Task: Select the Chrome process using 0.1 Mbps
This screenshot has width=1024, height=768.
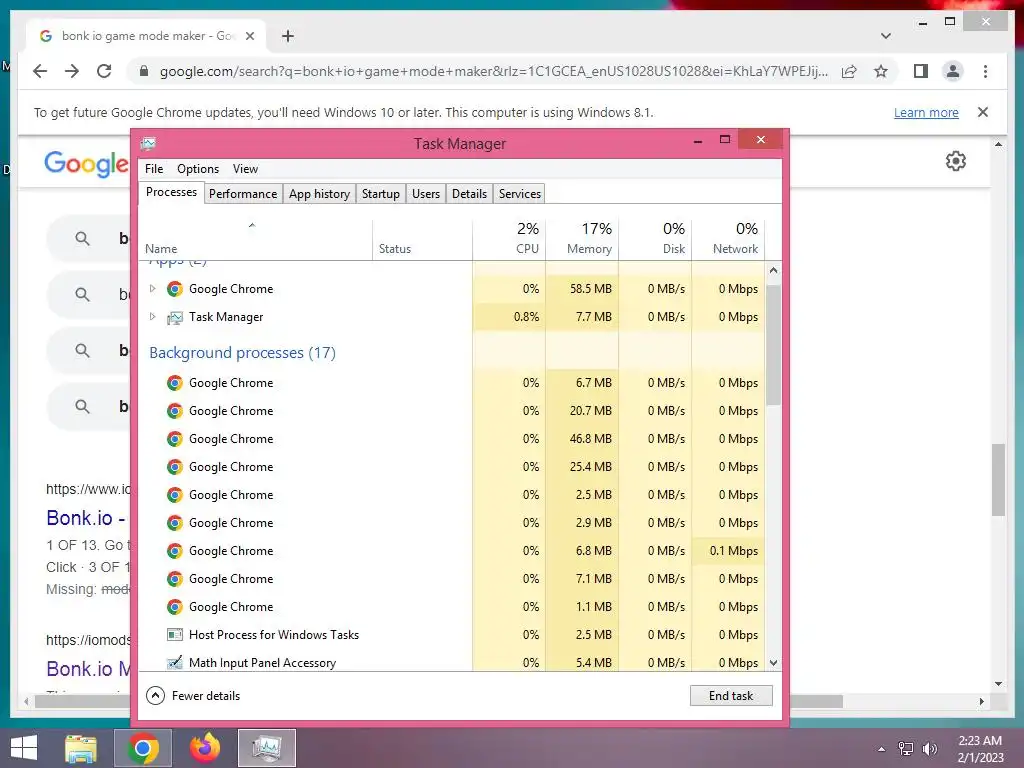Action: coord(451,551)
